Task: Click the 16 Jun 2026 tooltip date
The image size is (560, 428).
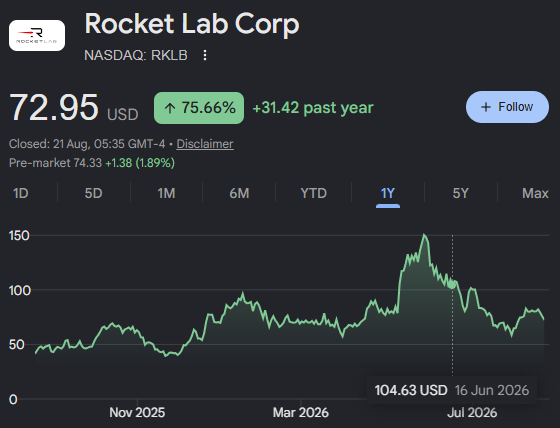Action: (492, 390)
